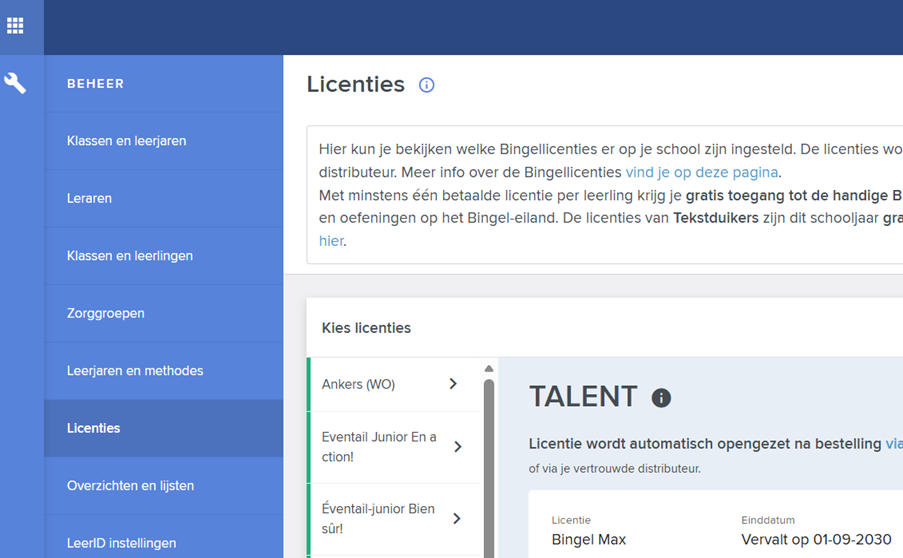903x558 pixels.
Task: Navigate to Leerjaren en methodes
Action: click(135, 371)
